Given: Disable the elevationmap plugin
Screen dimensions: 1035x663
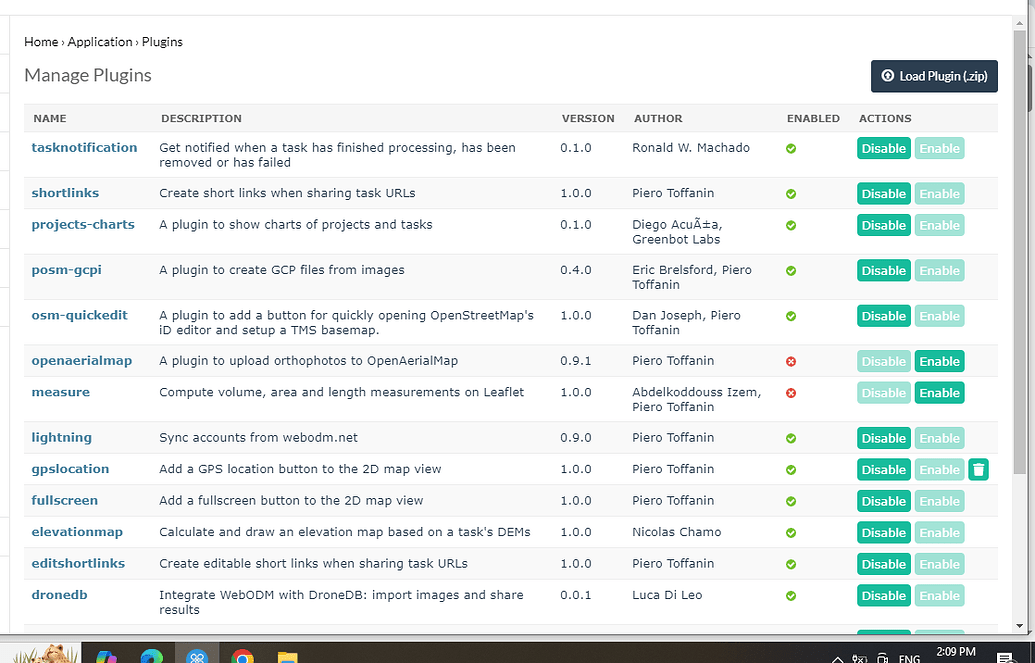Looking at the screenshot, I should coord(883,532).
